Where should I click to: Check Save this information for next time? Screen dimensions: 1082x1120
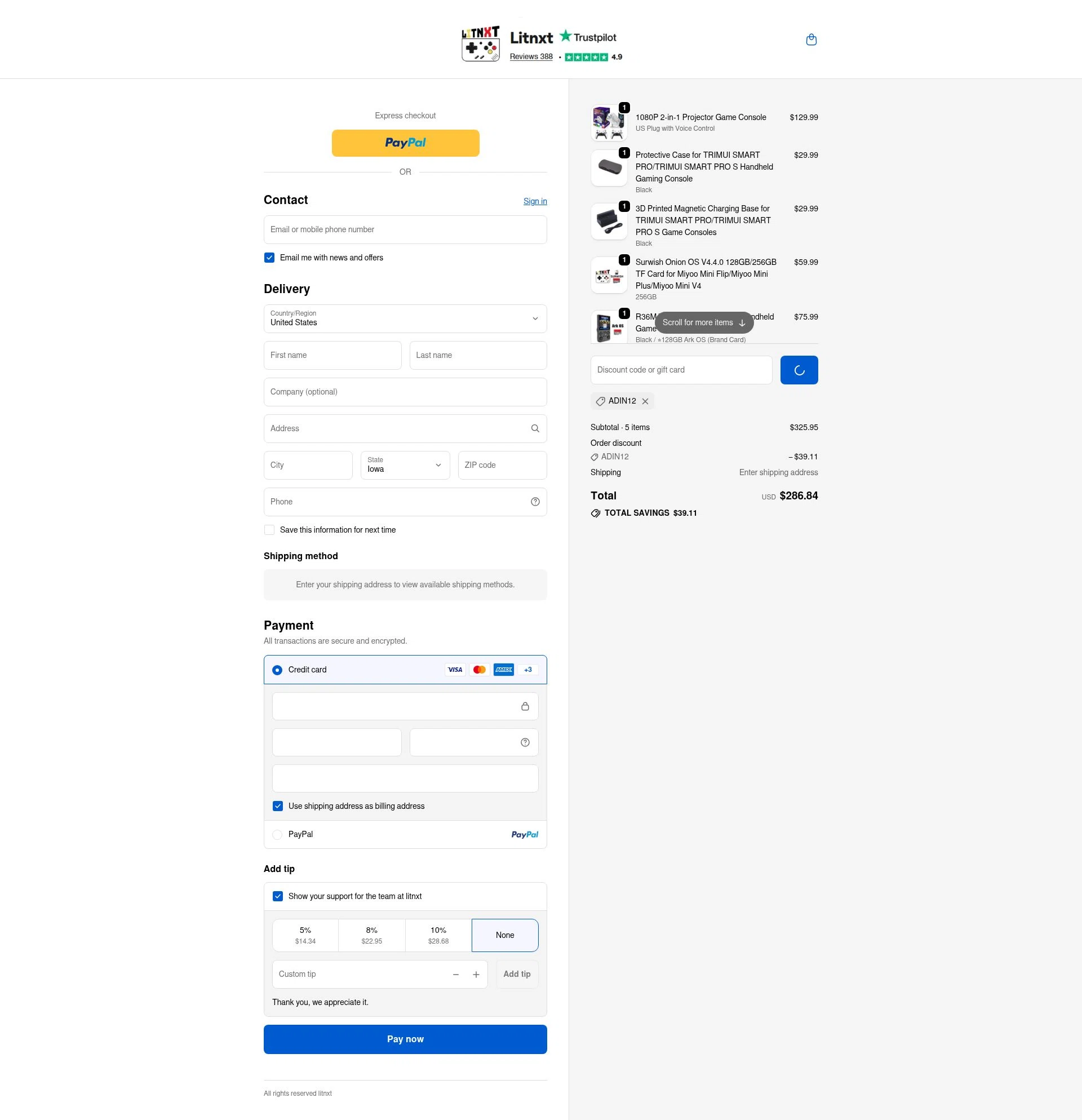269,530
